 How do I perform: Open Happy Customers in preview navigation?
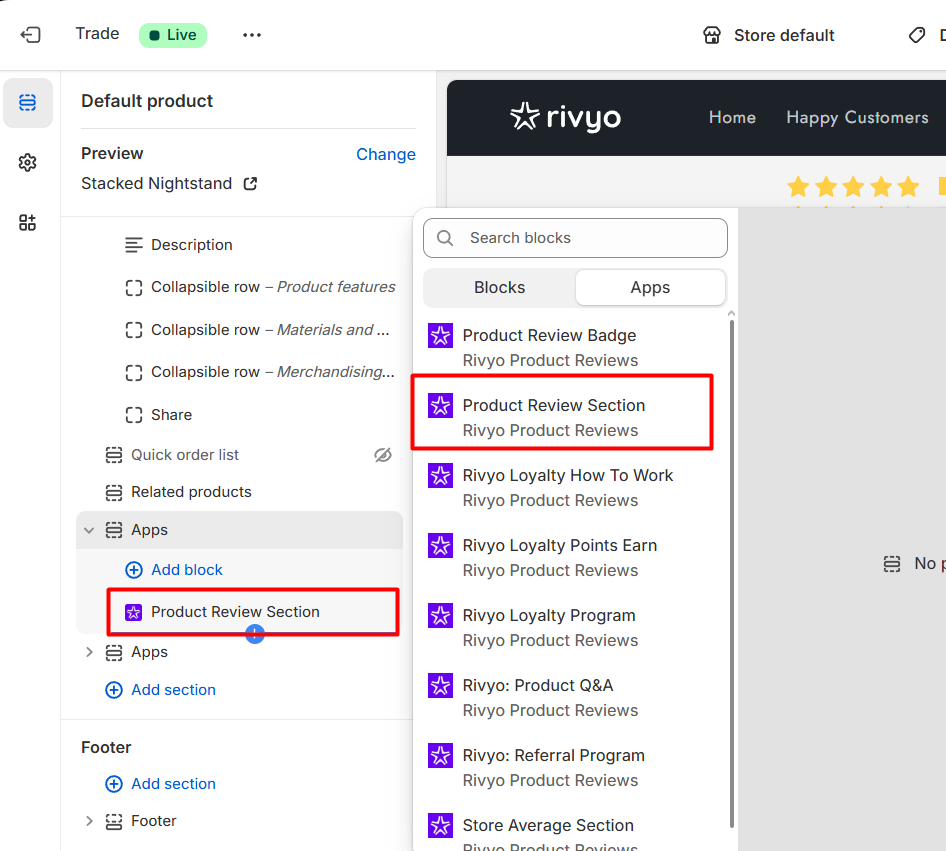pyautogui.click(x=857, y=117)
